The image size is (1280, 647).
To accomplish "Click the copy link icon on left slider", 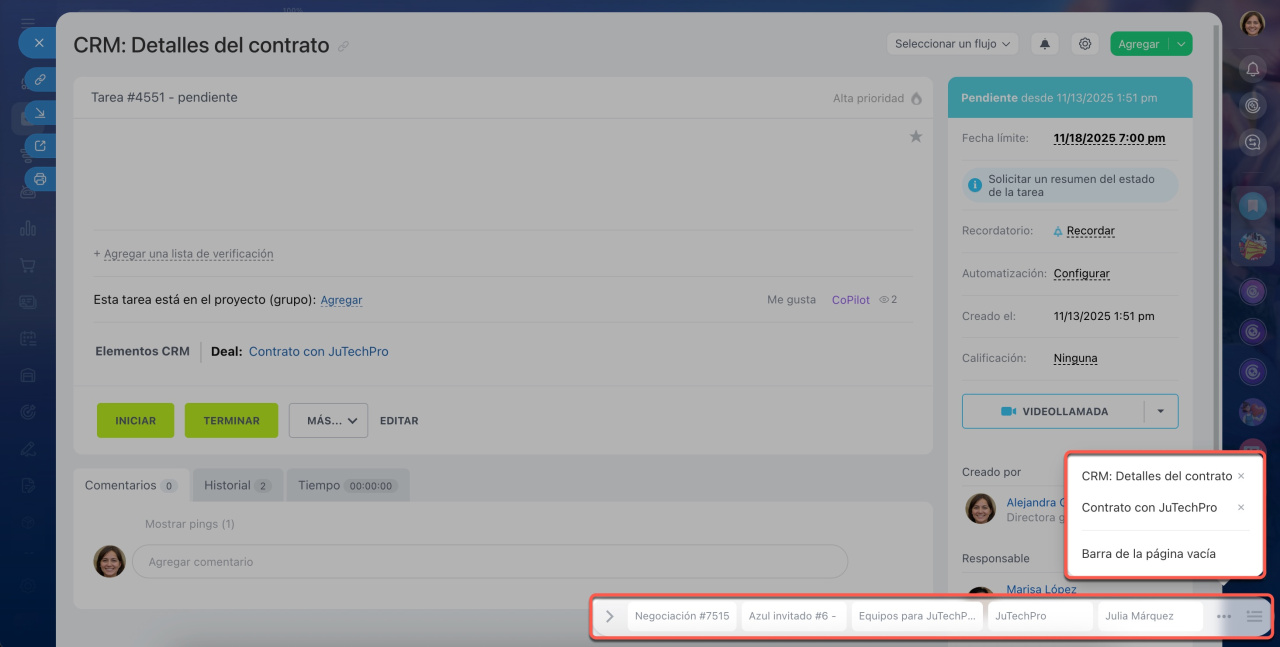I will [40, 79].
